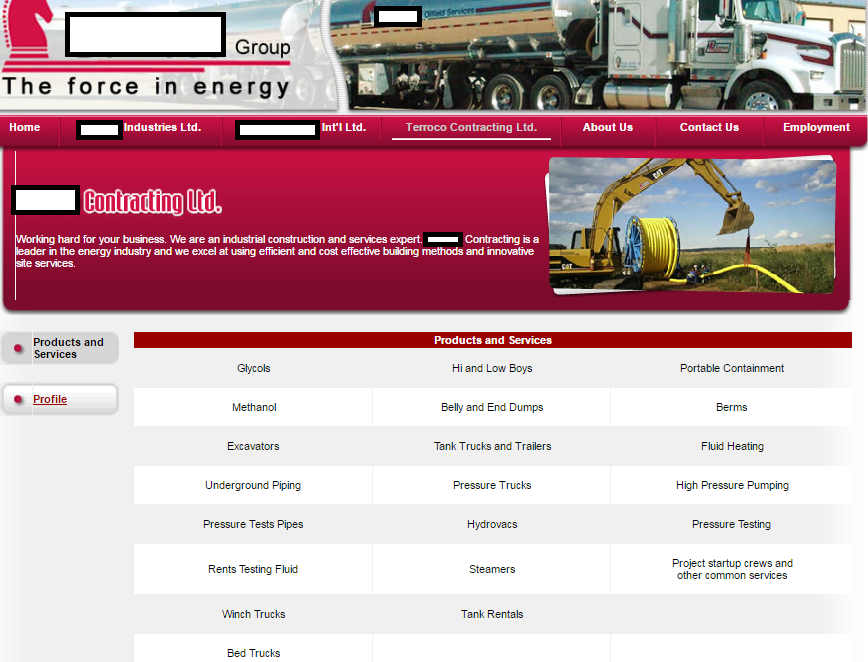
Task: Select the Winch Trucks cell
Action: (254, 614)
